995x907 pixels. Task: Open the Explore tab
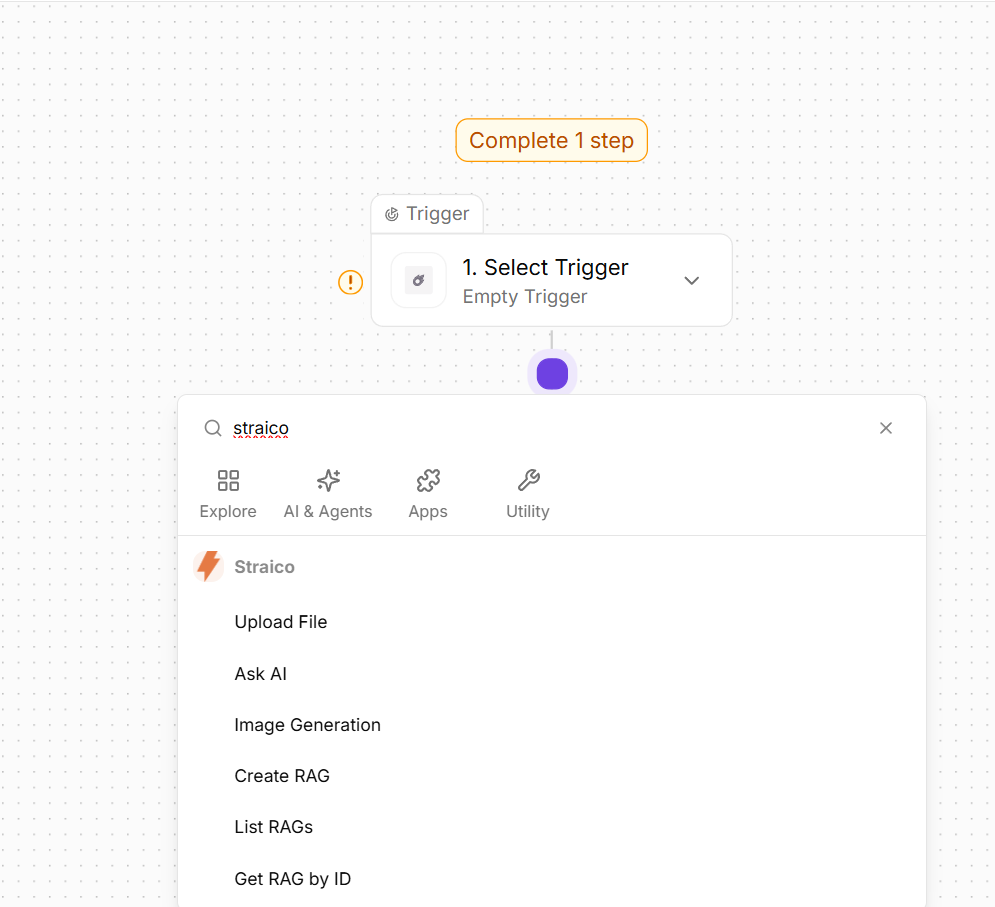click(x=228, y=494)
